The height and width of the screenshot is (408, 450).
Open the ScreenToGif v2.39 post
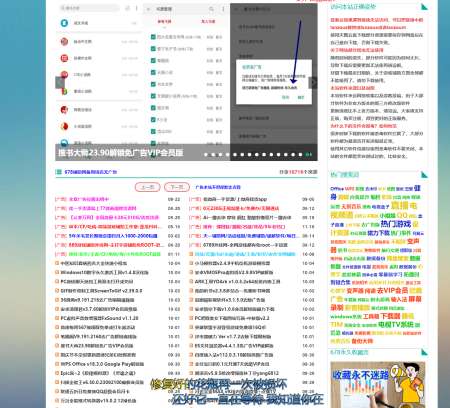point(101,291)
